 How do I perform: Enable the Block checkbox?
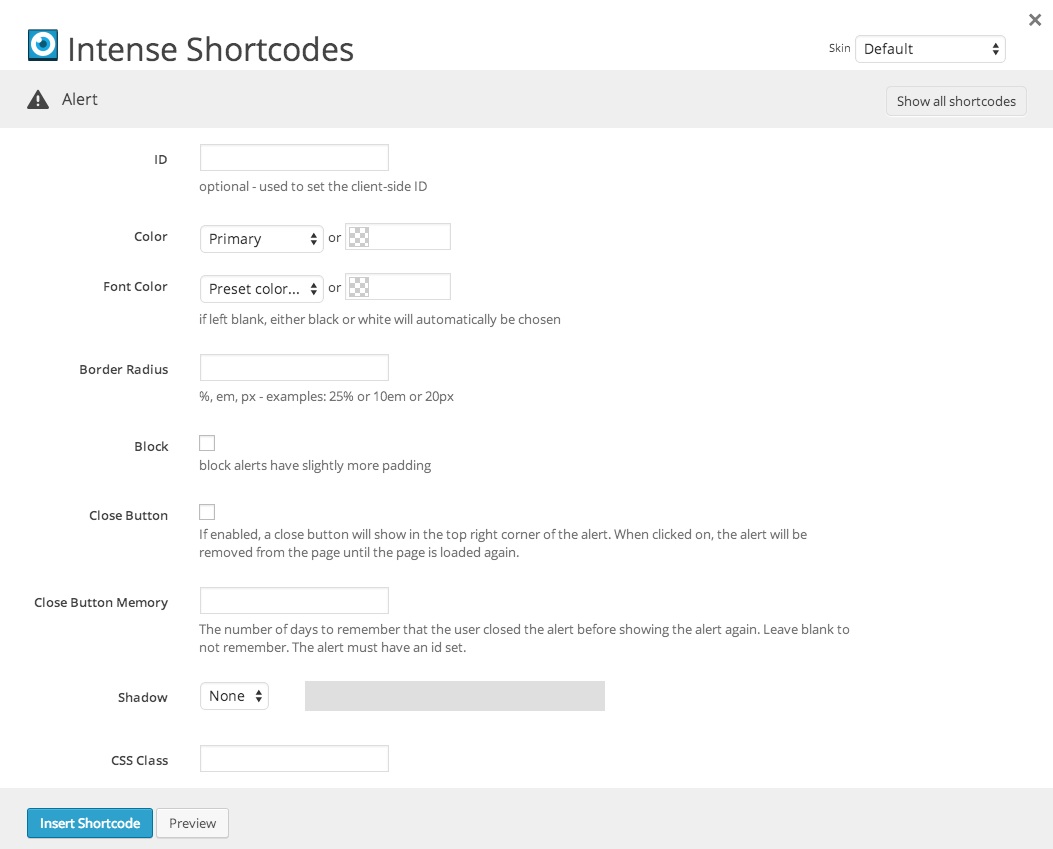click(x=207, y=443)
